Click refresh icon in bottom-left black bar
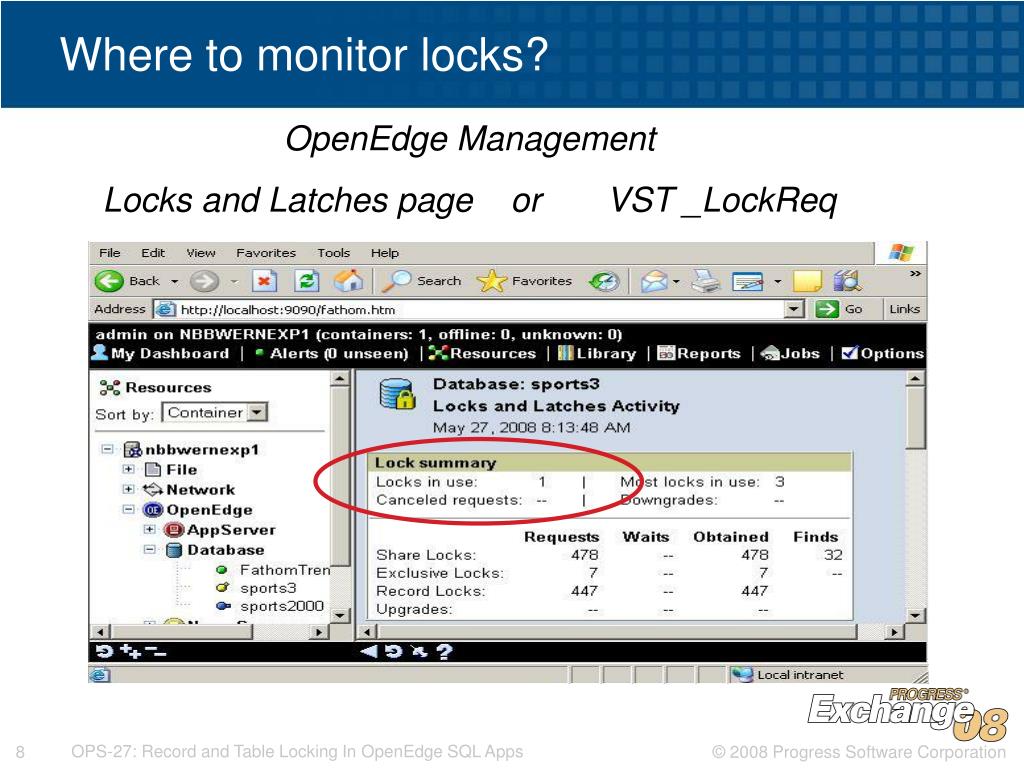Image resolution: width=1024 pixels, height=768 pixels. click(104, 651)
